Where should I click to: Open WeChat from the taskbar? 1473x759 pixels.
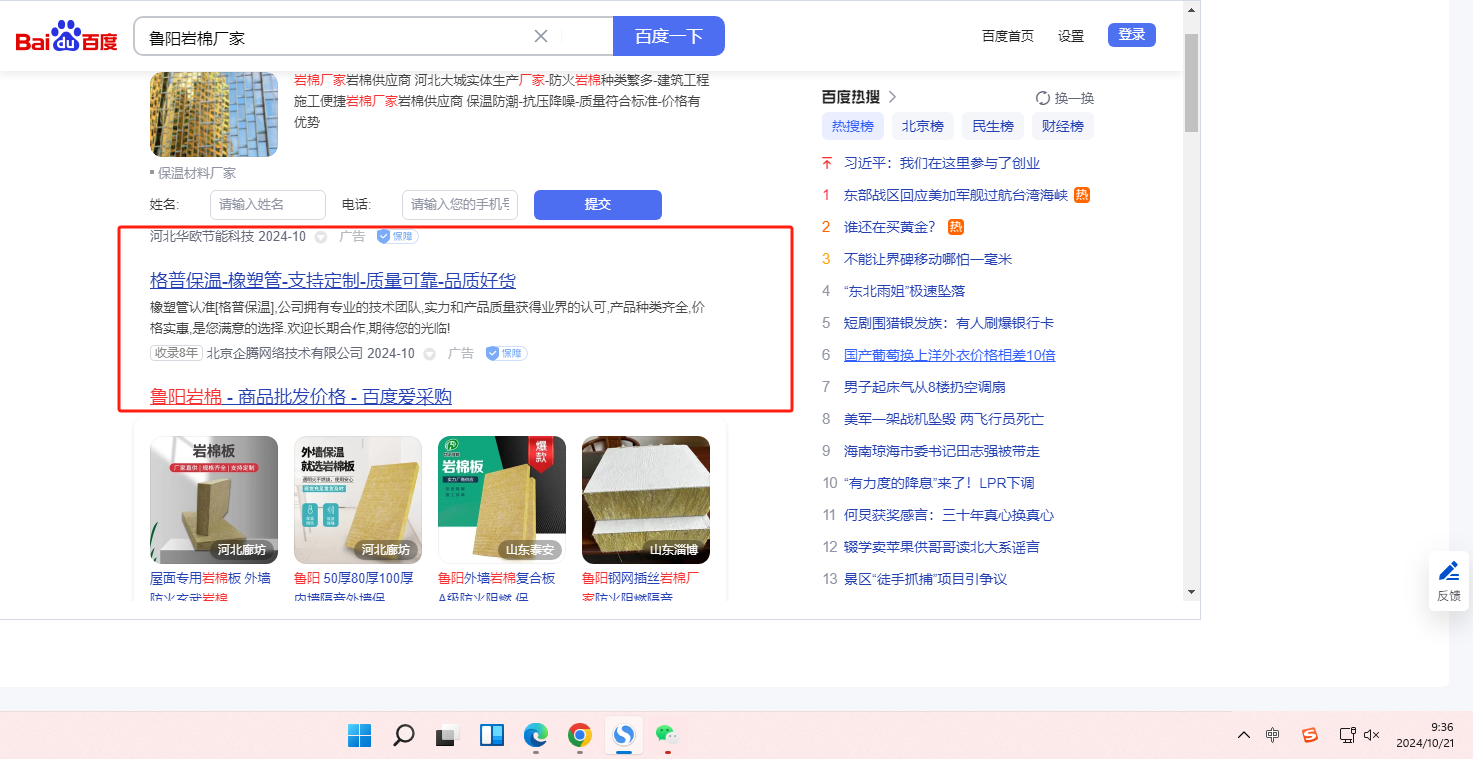pyautogui.click(x=667, y=736)
